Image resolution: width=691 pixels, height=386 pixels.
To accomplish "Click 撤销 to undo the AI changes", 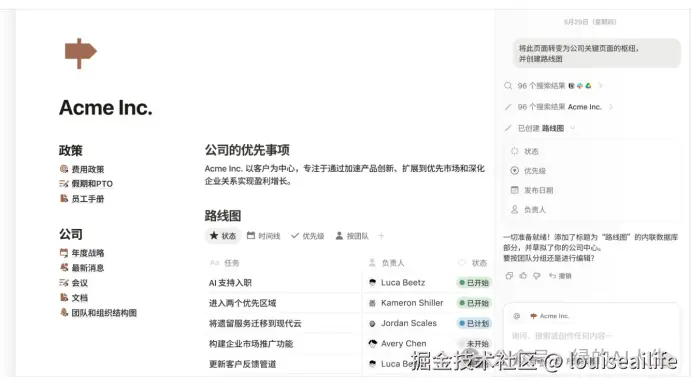I will pos(560,276).
